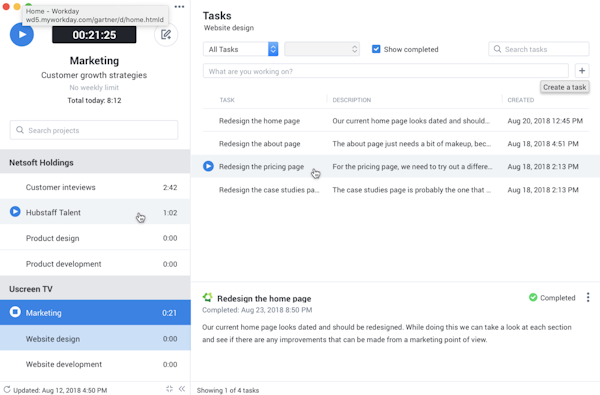Click the pricing page task description cell
Screen dimensions: 600x395
coord(412,166)
